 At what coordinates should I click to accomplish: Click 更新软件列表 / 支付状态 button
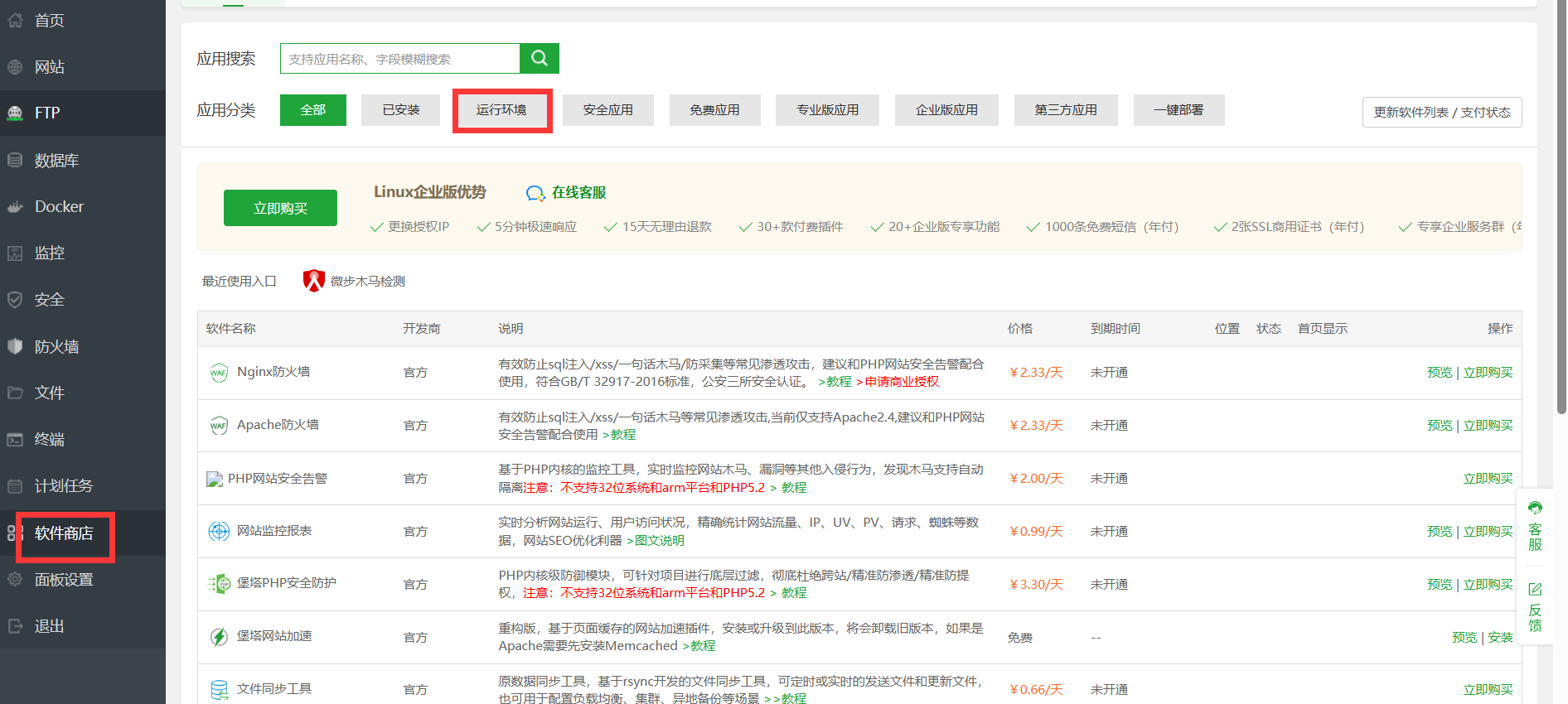[x=1441, y=113]
